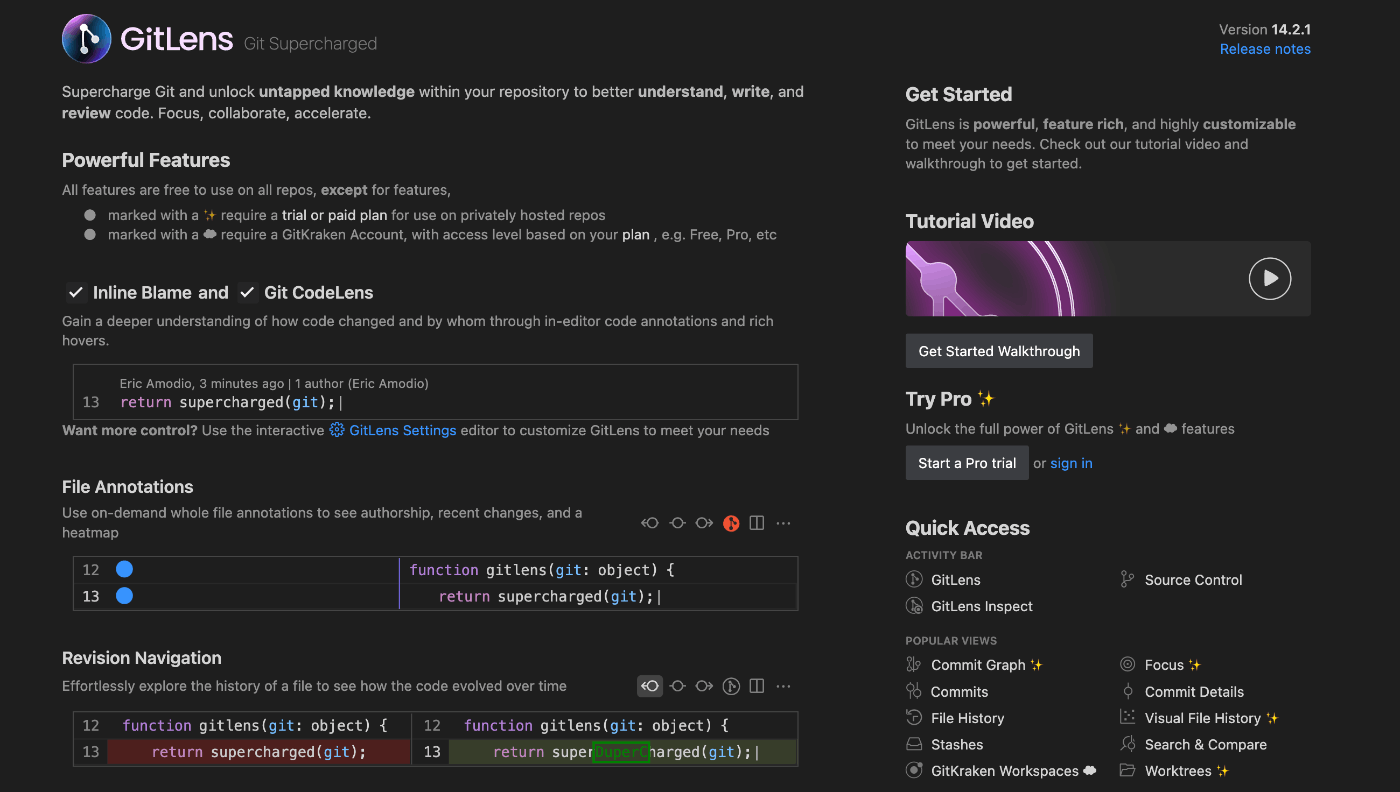Click the blue heatmap dot on line 12

pyautogui.click(x=124, y=570)
